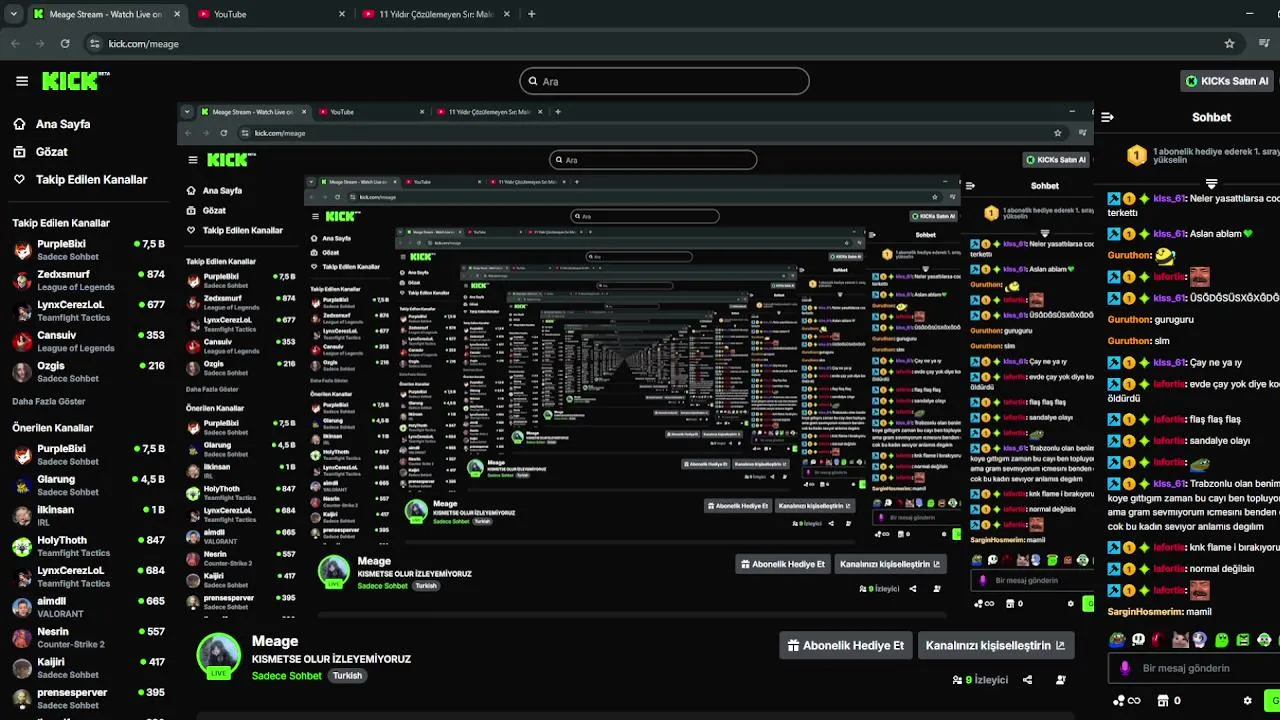Open Glarung in recommended channels
1280x720 pixels.
88,485
